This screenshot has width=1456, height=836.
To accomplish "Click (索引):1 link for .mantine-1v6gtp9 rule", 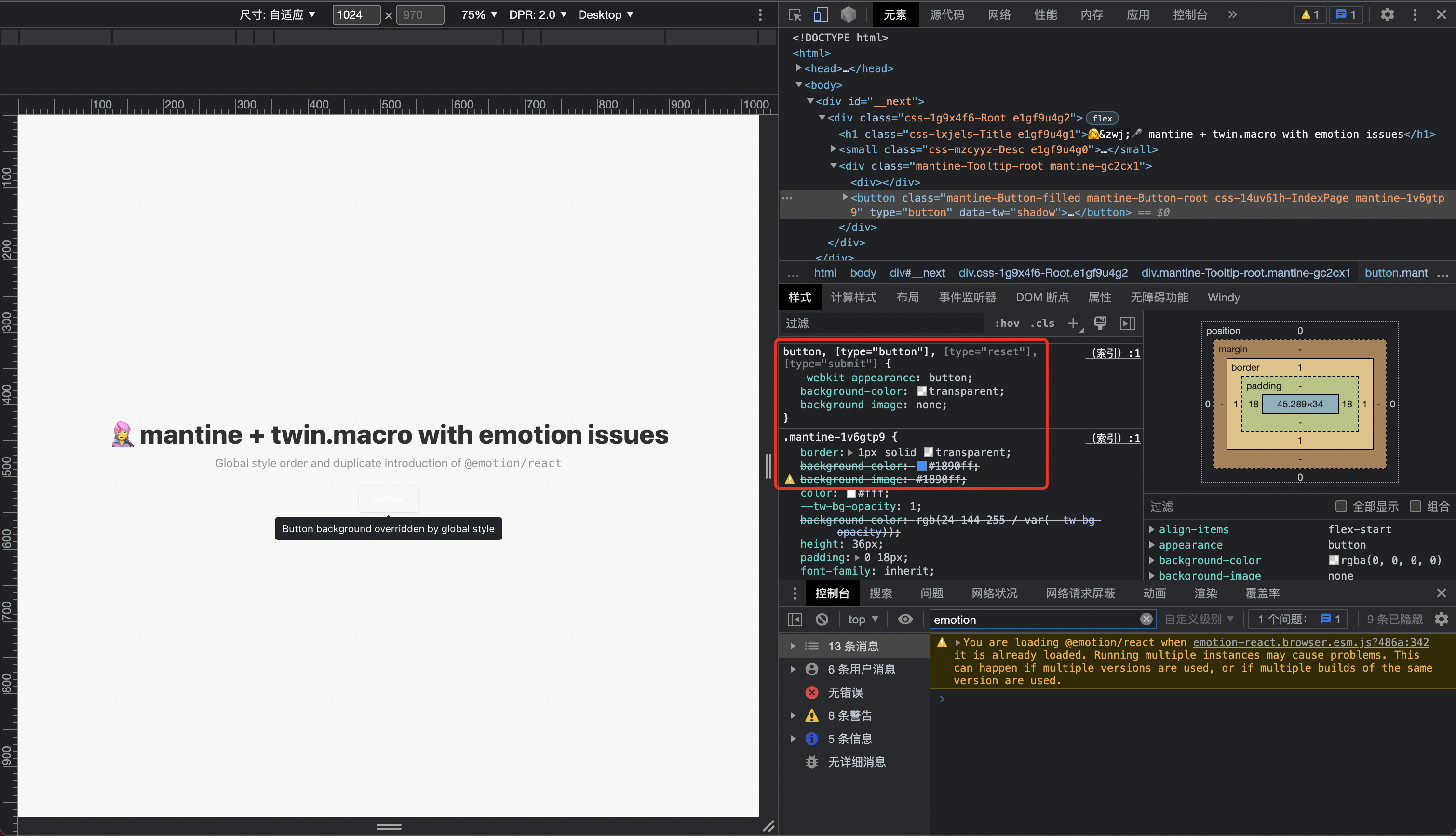I will pos(1113,438).
